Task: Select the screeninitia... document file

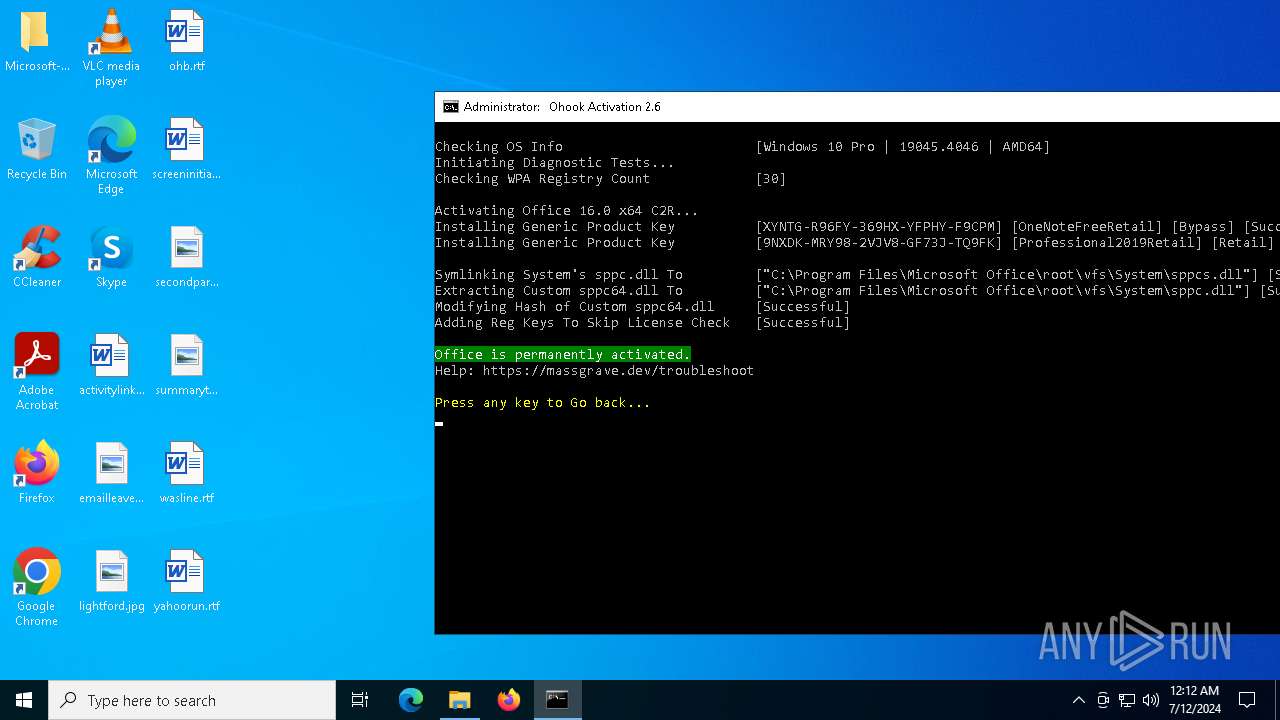Action: tap(186, 150)
